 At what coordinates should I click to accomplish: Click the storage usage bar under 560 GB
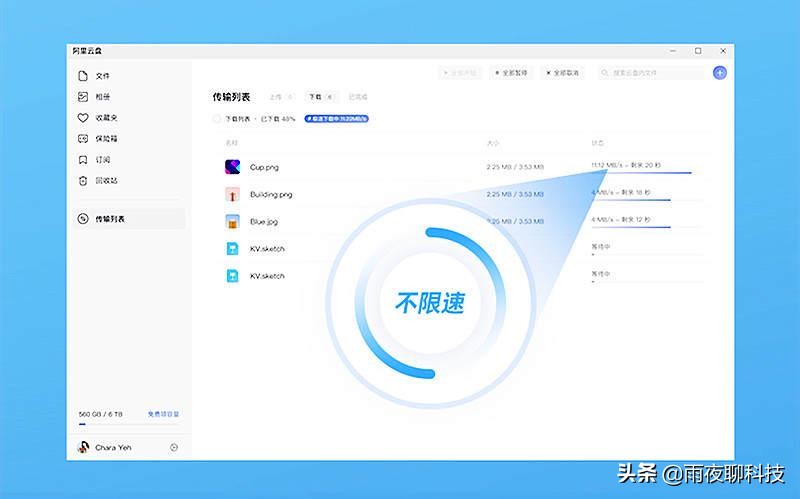click(129, 424)
